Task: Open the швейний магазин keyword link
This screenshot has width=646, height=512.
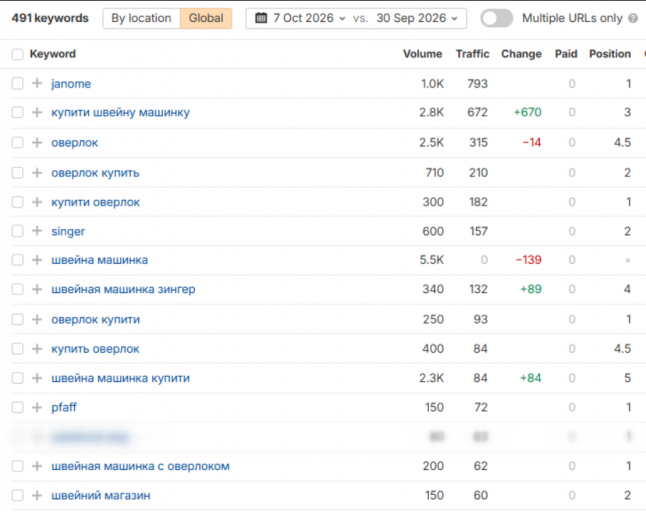Action: pyautogui.click(x=101, y=496)
